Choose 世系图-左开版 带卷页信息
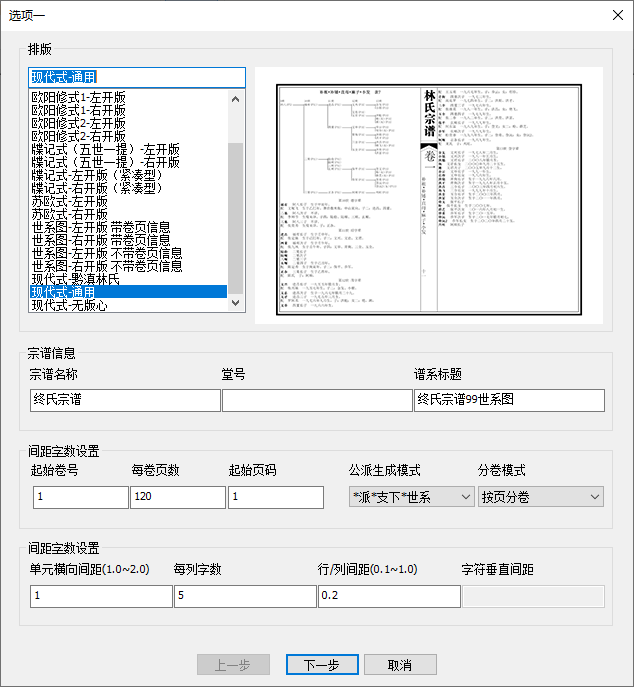Image resolution: width=634 pixels, height=687 pixels. pos(128,227)
